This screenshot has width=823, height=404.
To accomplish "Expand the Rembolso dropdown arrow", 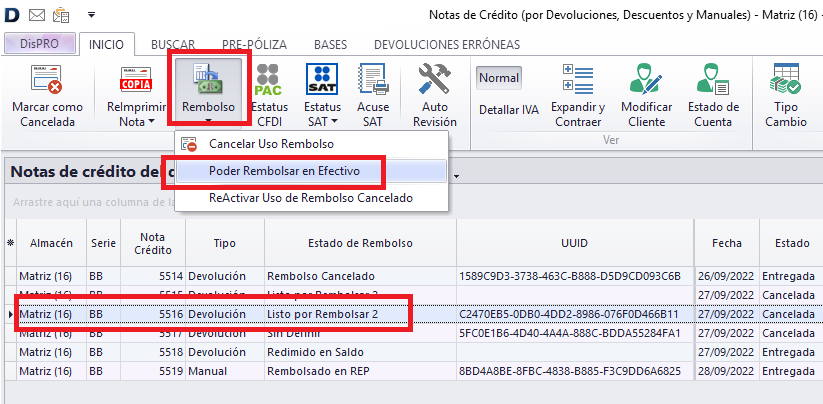I will click(208, 121).
